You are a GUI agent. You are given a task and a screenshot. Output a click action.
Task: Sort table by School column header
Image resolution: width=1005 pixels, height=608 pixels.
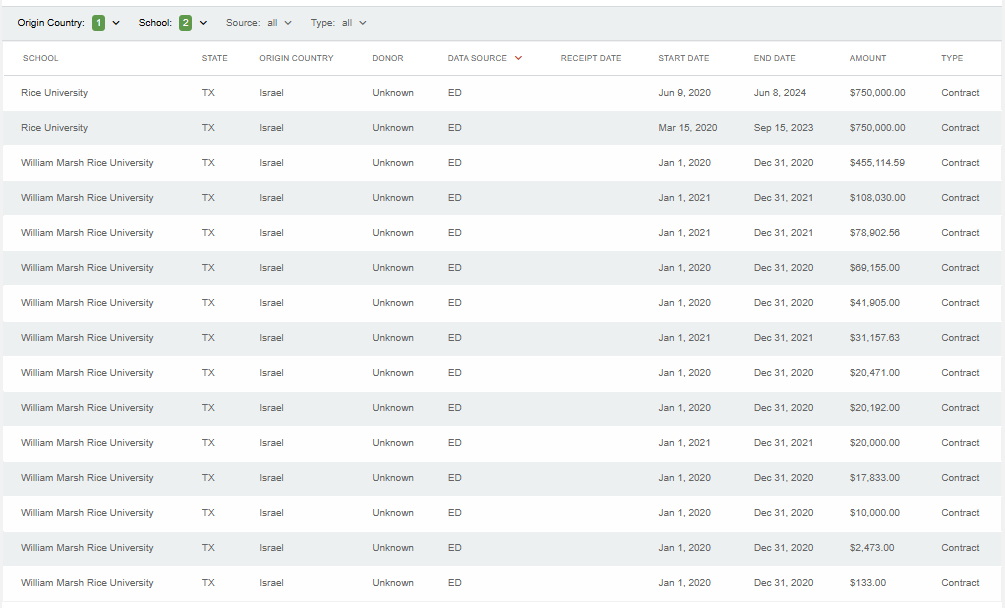click(40, 58)
